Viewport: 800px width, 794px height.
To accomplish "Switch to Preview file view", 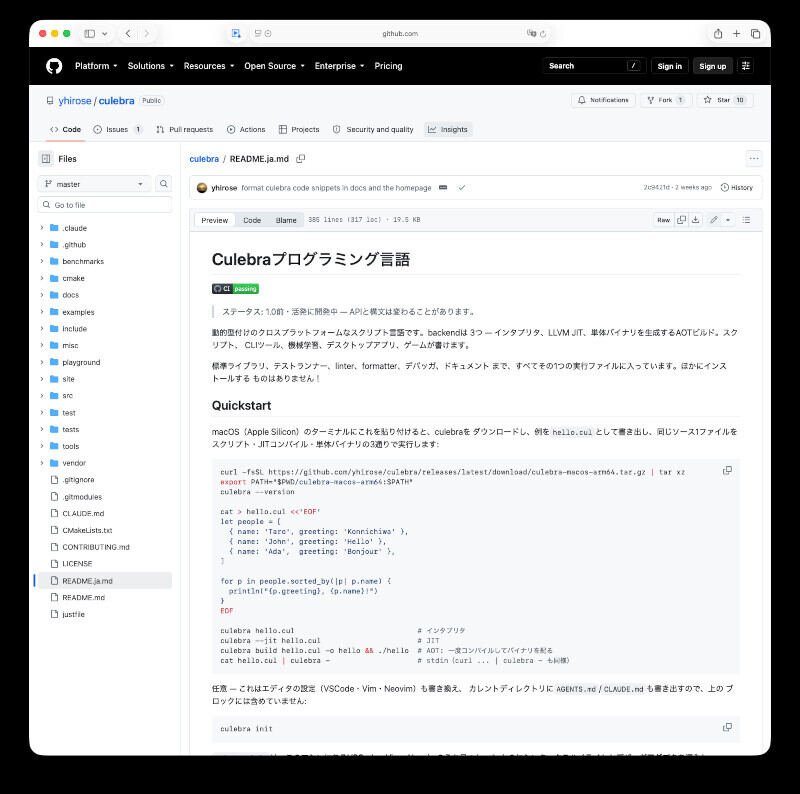I will 214,220.
